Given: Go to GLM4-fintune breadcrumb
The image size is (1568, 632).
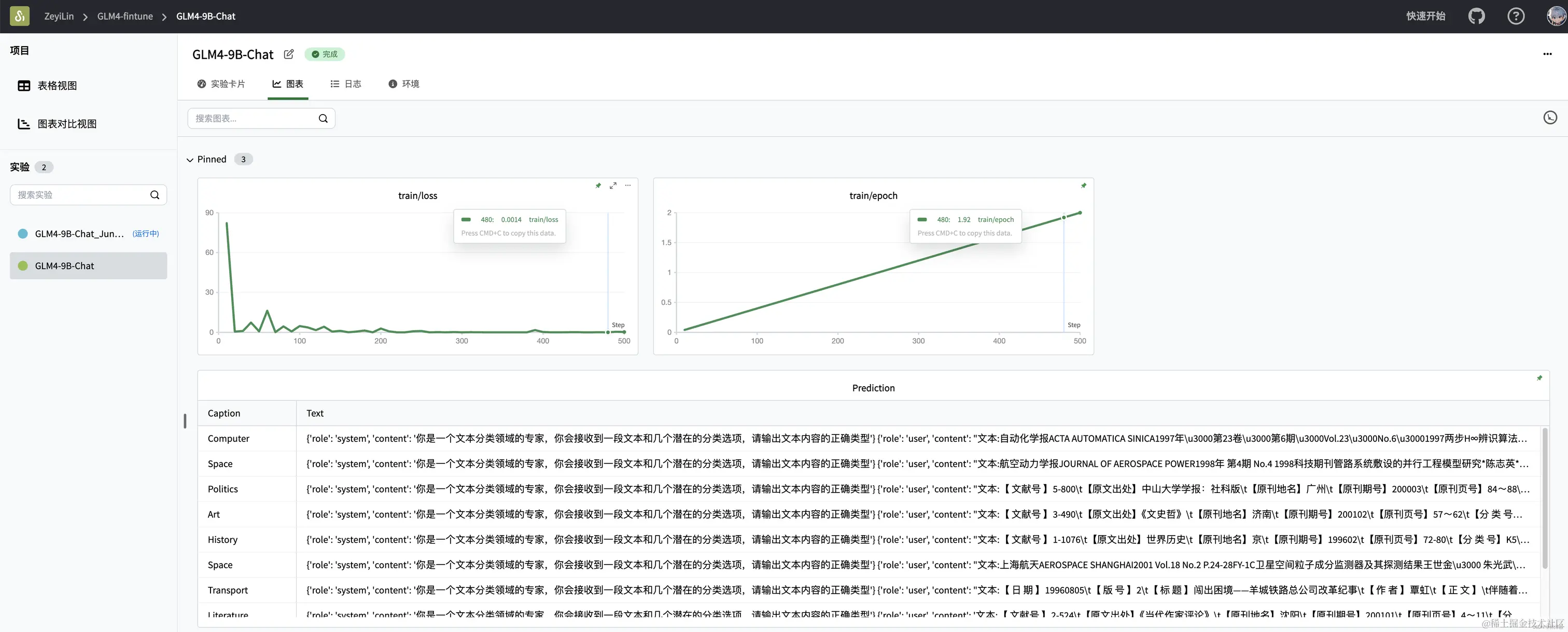Looking at the screenshot, I should 125,17.
